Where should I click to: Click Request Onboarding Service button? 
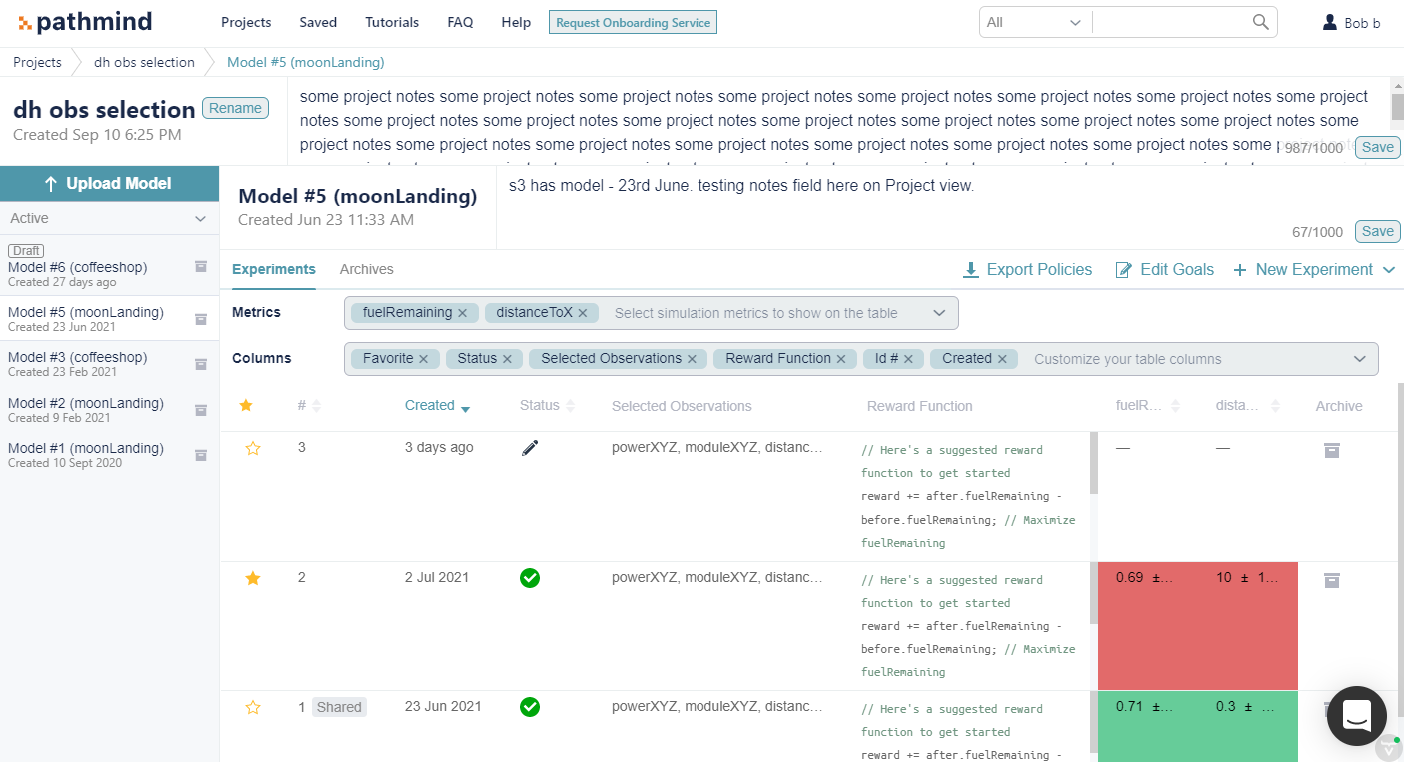pyautogui.click(x=633, y=22)
